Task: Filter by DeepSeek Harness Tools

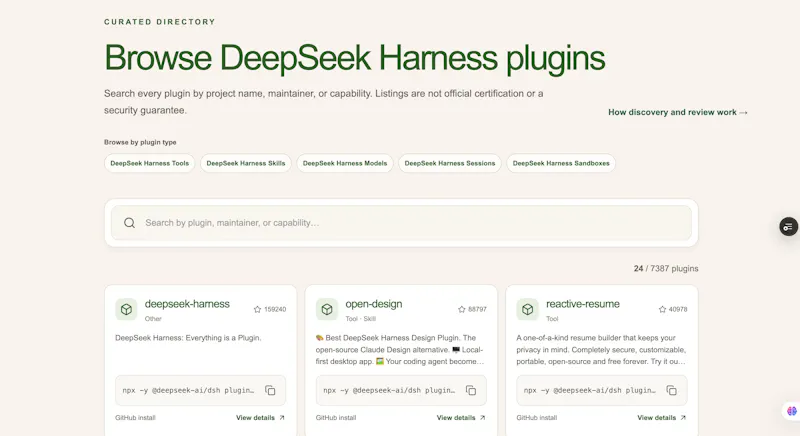Action: pyautogui.click(x=149, y=163)
